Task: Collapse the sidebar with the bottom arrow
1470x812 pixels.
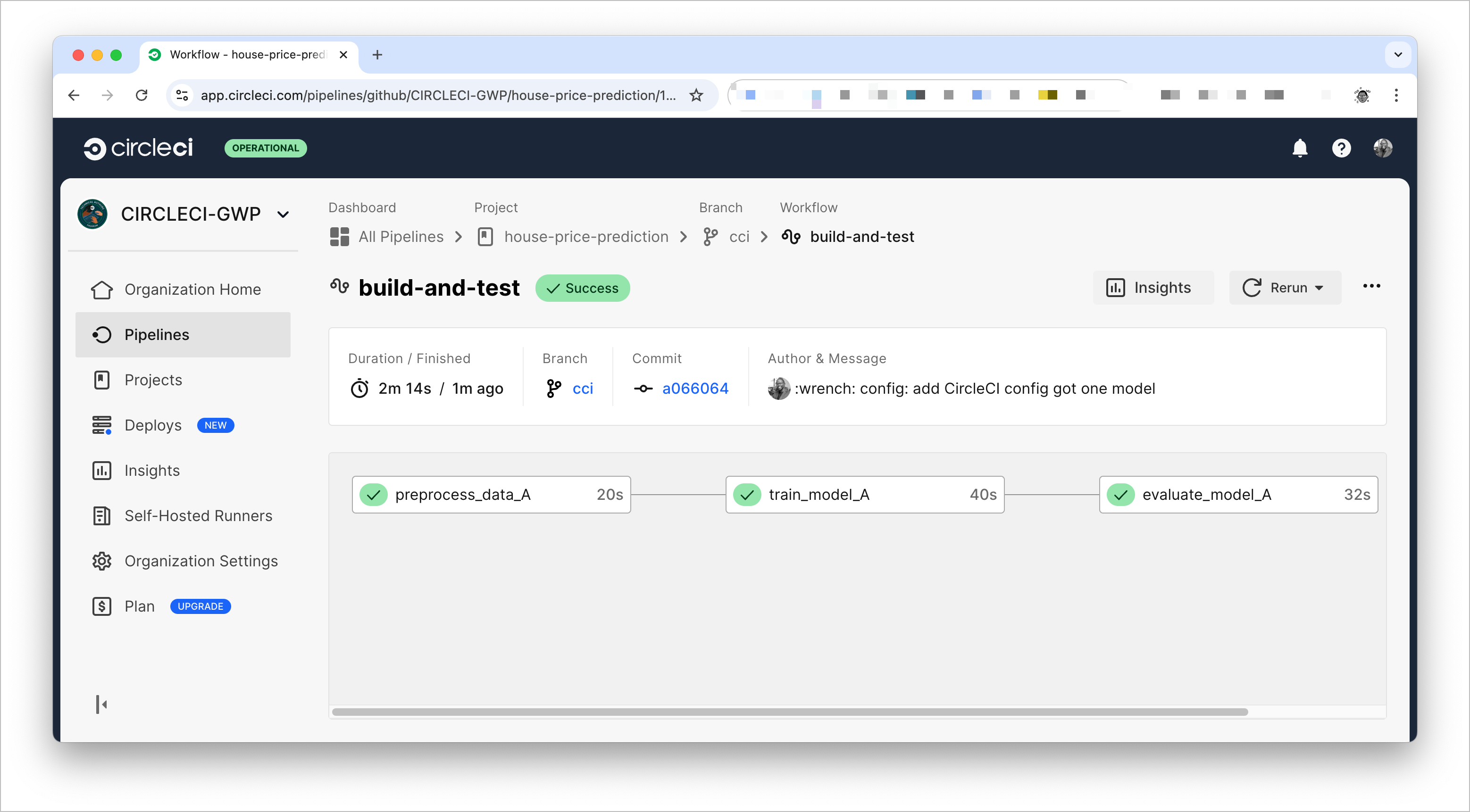Action: coord(102,704)
